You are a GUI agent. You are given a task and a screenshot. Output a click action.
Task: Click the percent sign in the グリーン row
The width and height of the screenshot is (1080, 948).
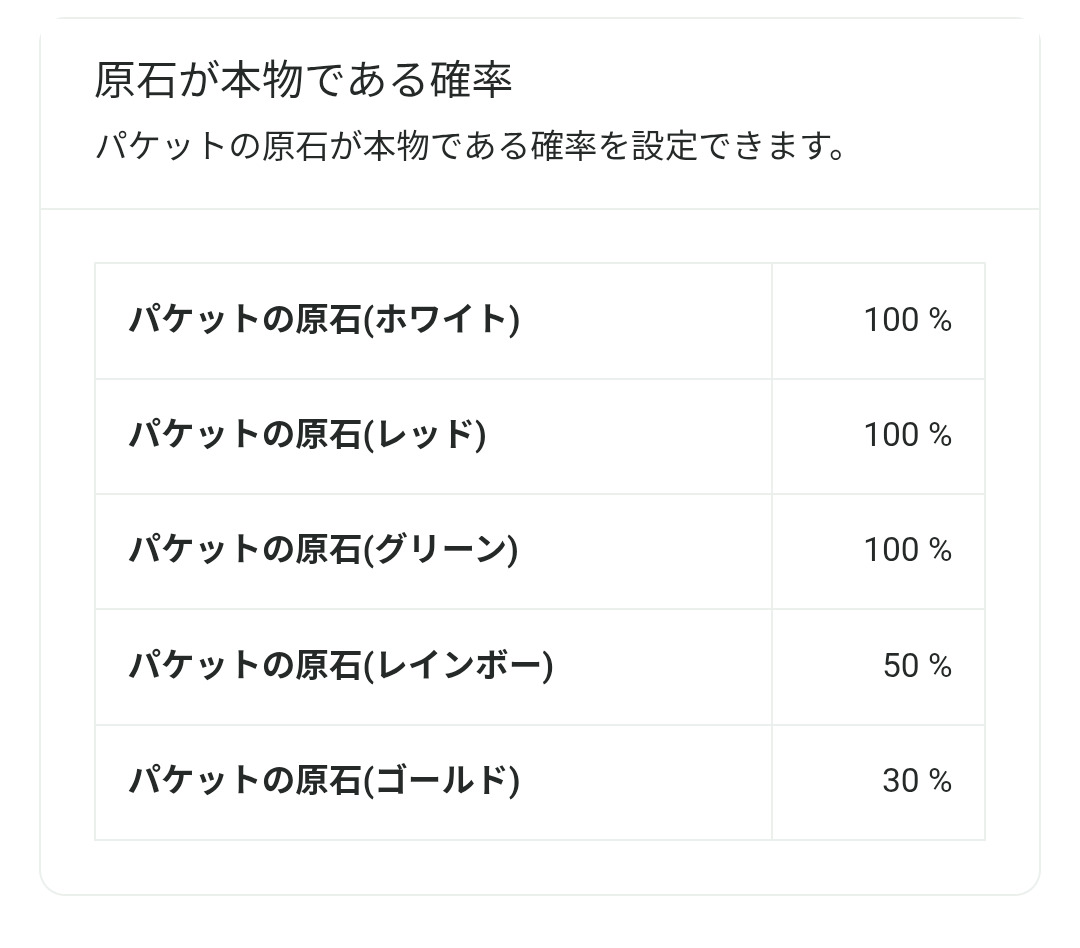(x=940, y=550)
